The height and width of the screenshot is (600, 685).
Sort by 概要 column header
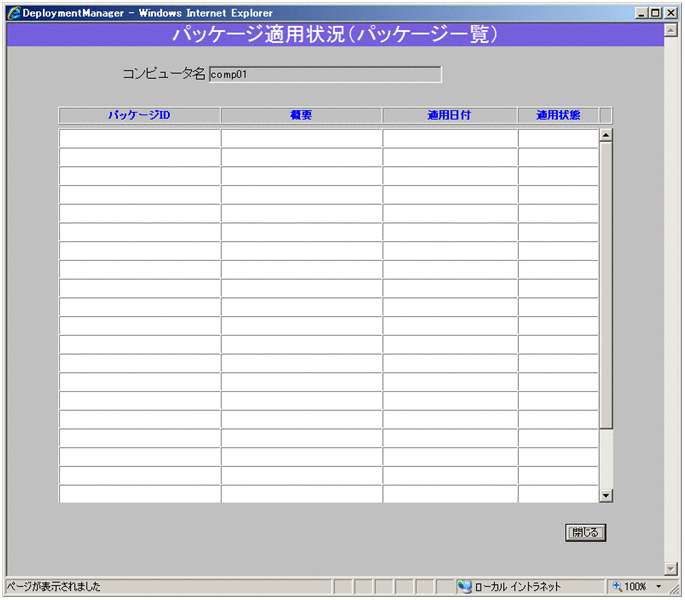[x=301, y=115]
